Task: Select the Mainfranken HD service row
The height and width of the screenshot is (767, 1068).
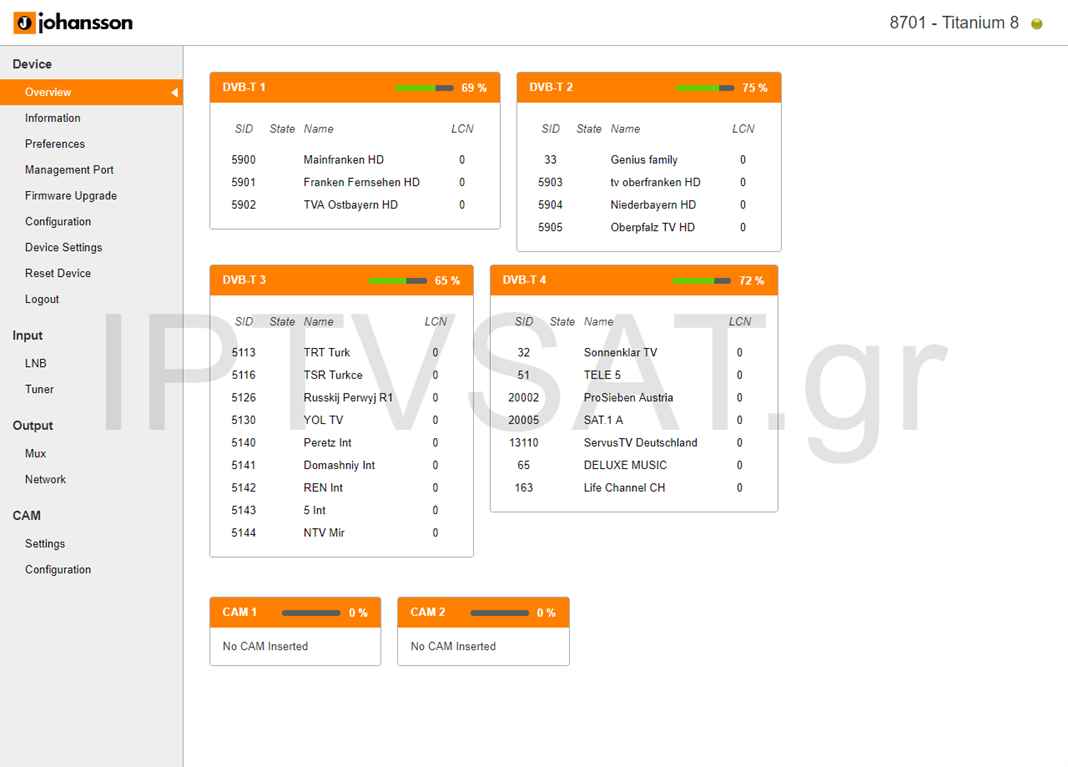Action: click(344, 160)
